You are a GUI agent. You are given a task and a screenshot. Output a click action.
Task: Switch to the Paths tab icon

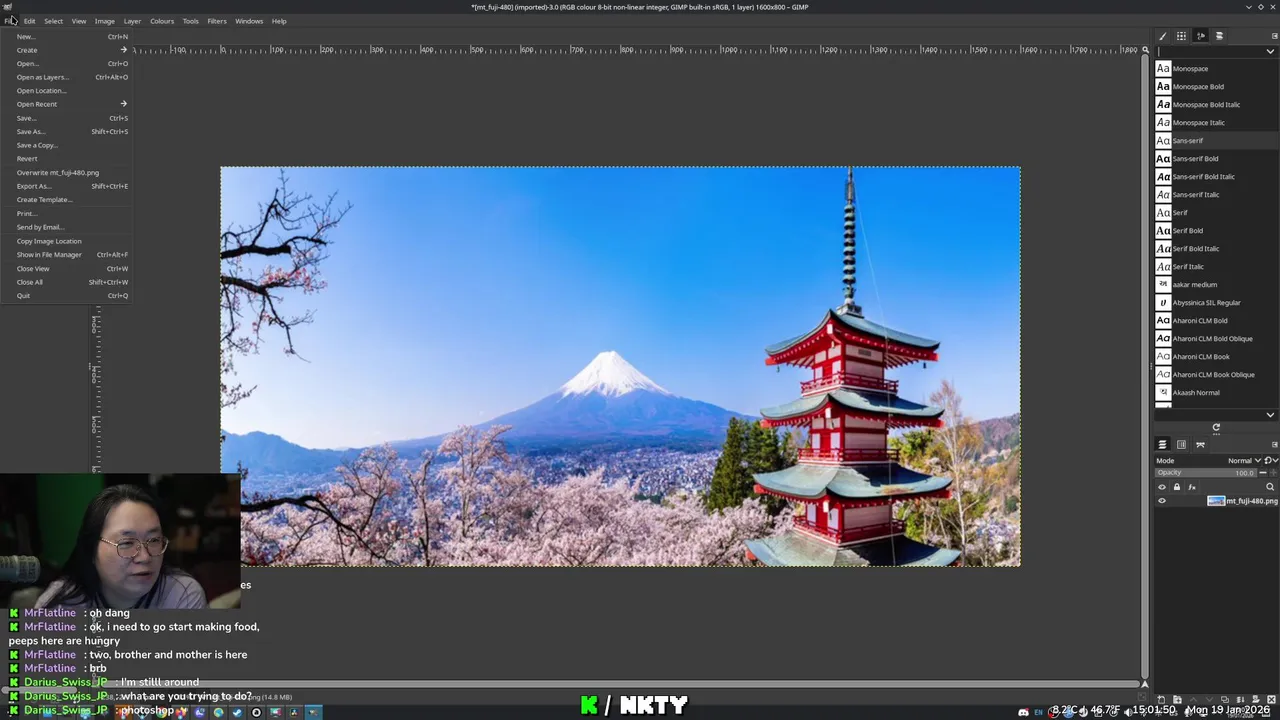coord(1200,445)
